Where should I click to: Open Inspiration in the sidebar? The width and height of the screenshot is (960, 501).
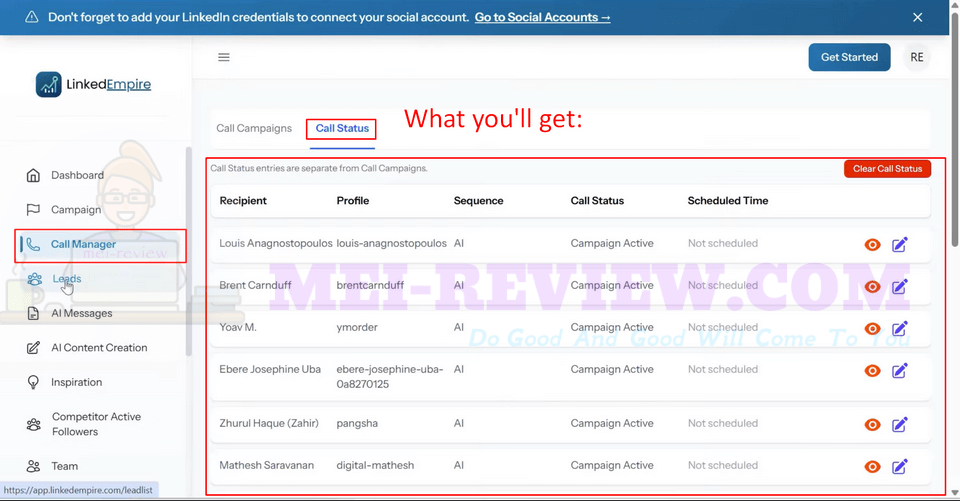click(x=77, y=382)
